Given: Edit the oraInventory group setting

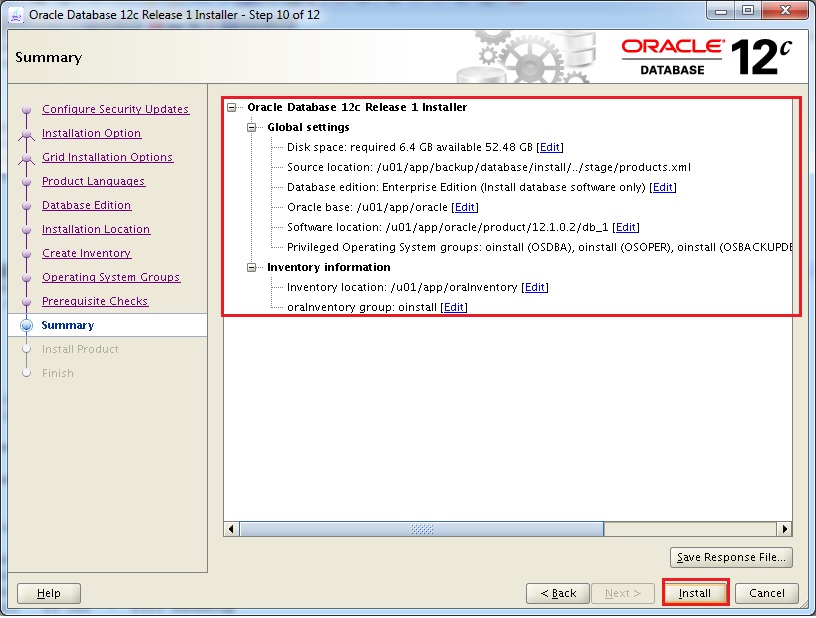Looking at the screenshot, I should tap(454, 307).
